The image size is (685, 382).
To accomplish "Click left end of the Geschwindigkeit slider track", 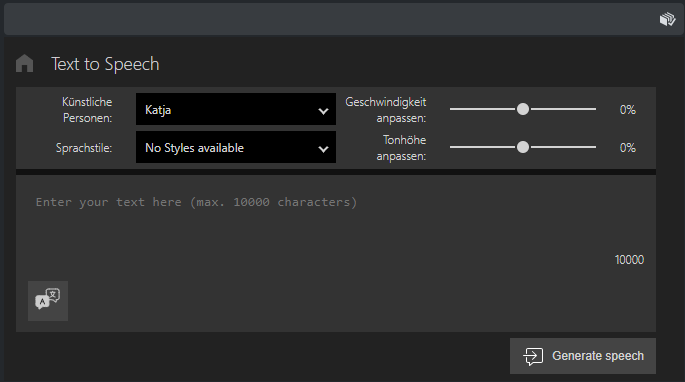I will click(x=453, y=109).
